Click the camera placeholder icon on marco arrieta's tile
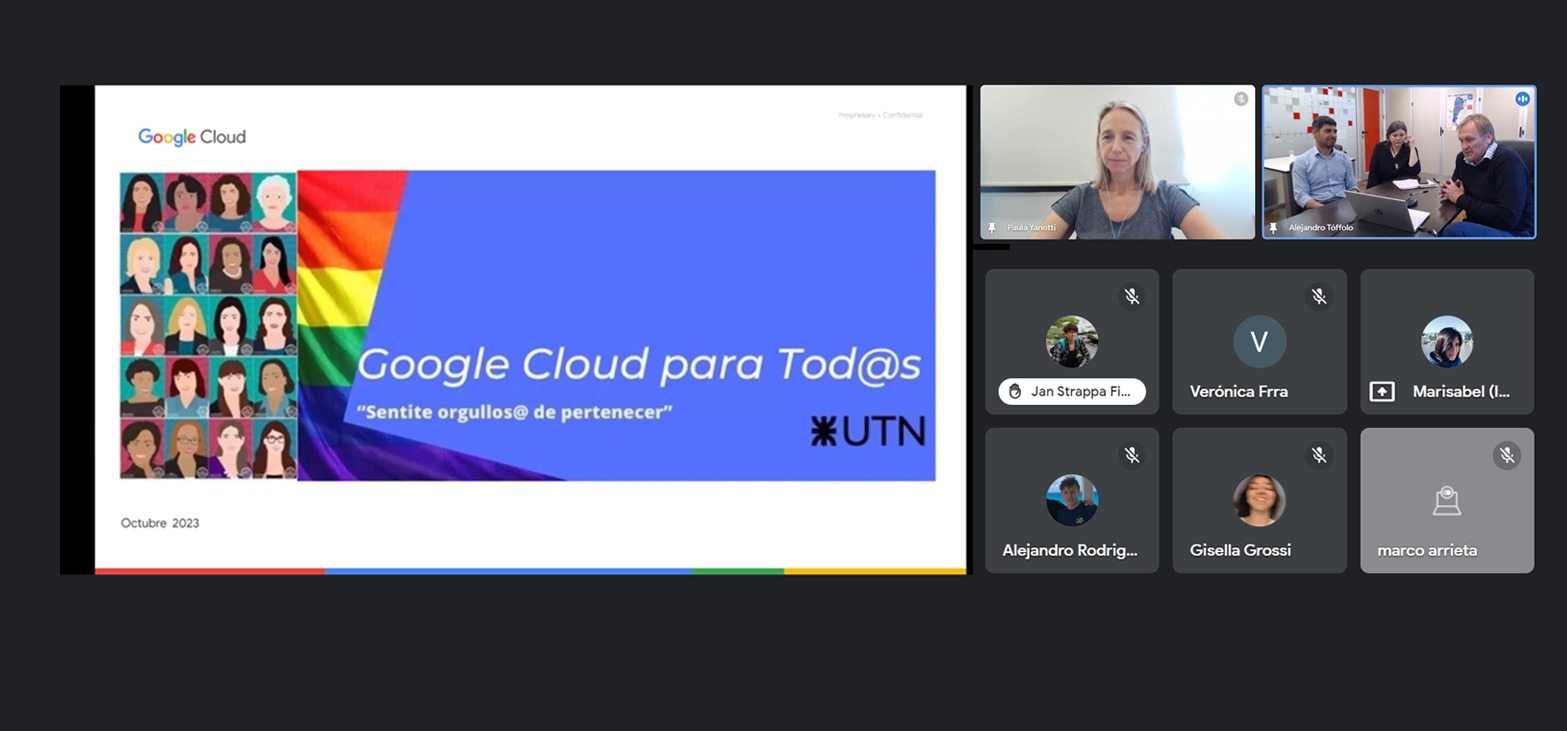This screenshot has width=1567, height=731. coord(1447,500)
